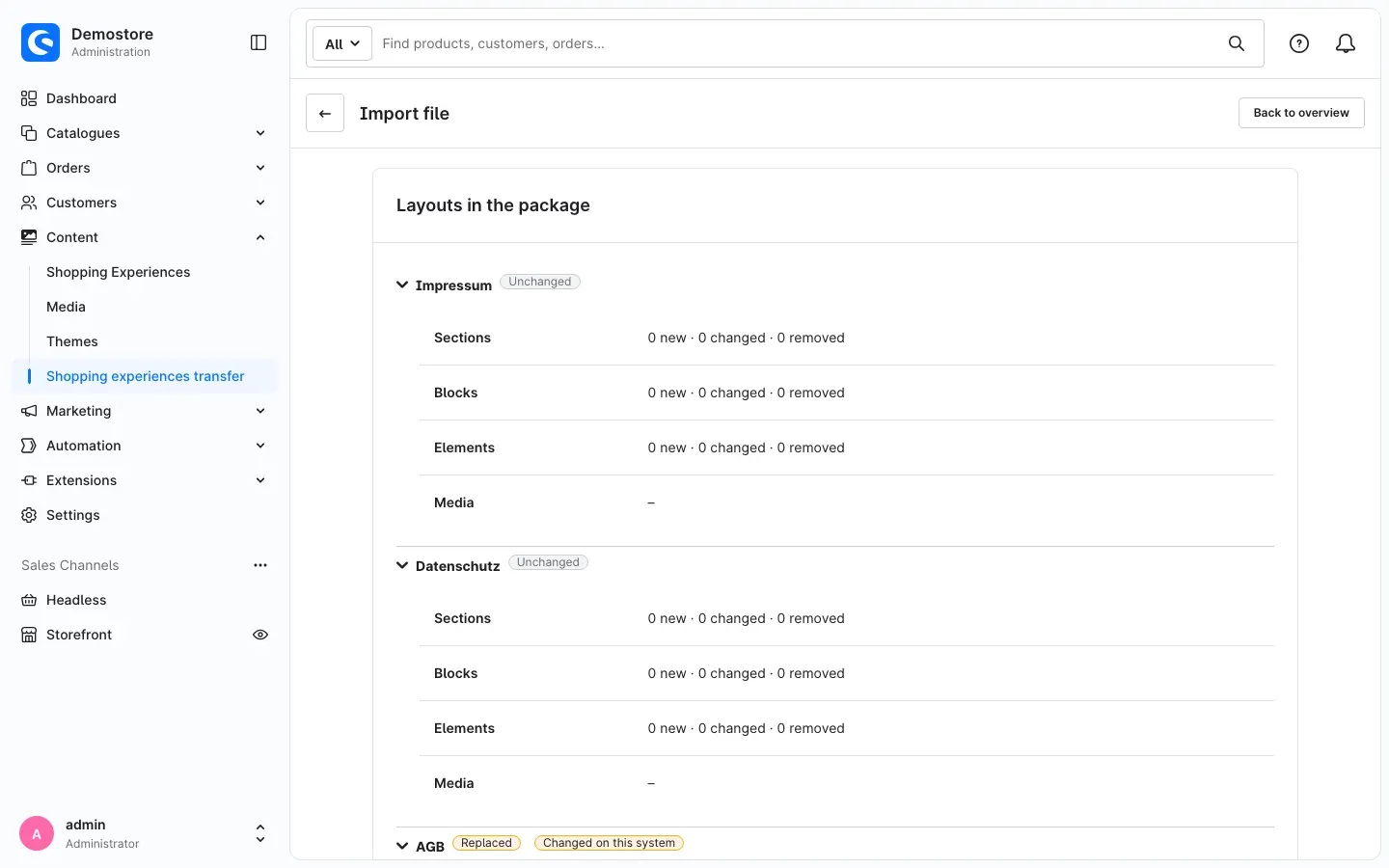This screenshot has width=1389, height=868.
Task: Click the Layouts in the package heading
Action: [x=493, y=205]
